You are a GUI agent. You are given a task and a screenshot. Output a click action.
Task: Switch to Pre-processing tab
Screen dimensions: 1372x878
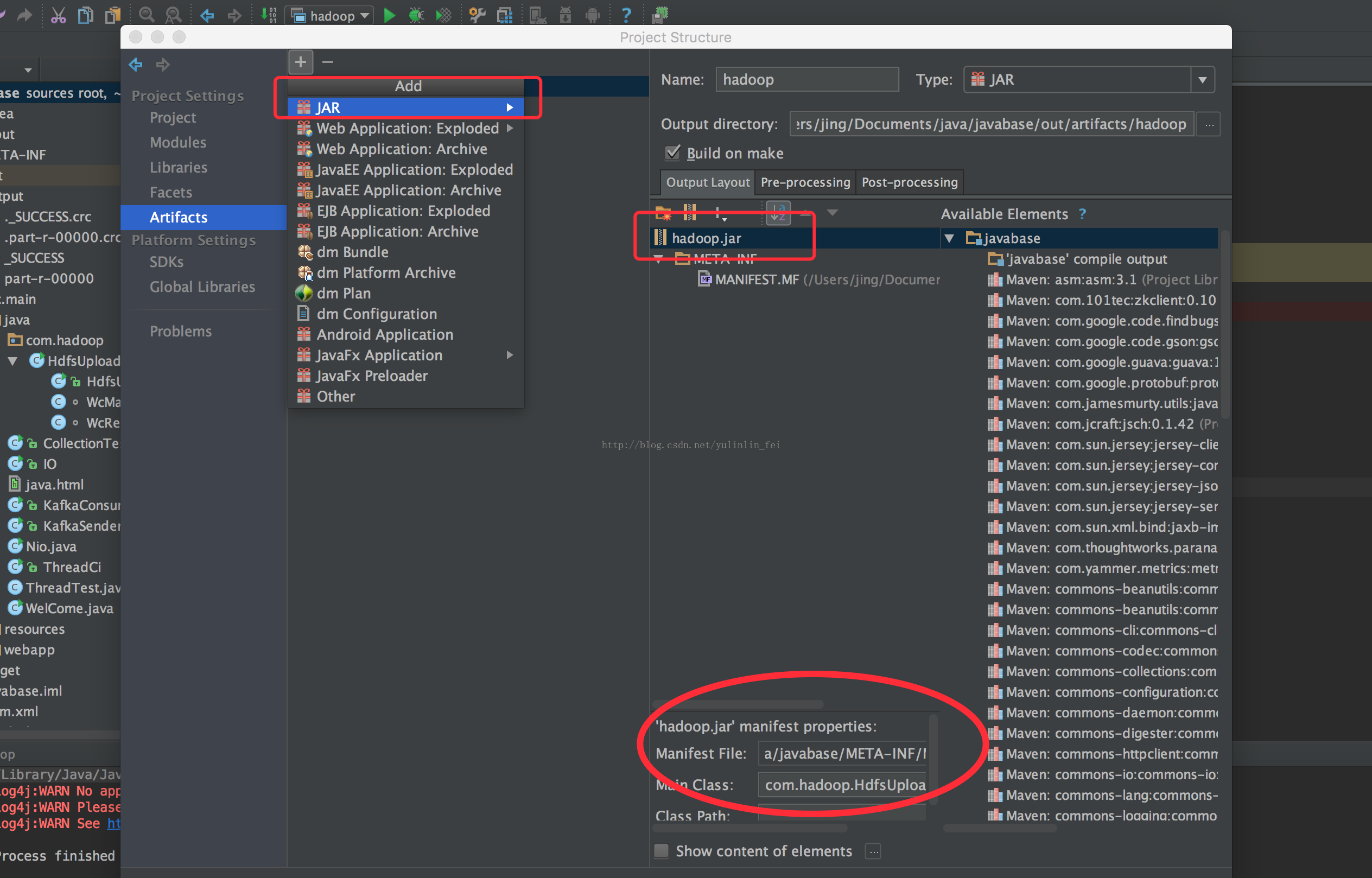805,182
